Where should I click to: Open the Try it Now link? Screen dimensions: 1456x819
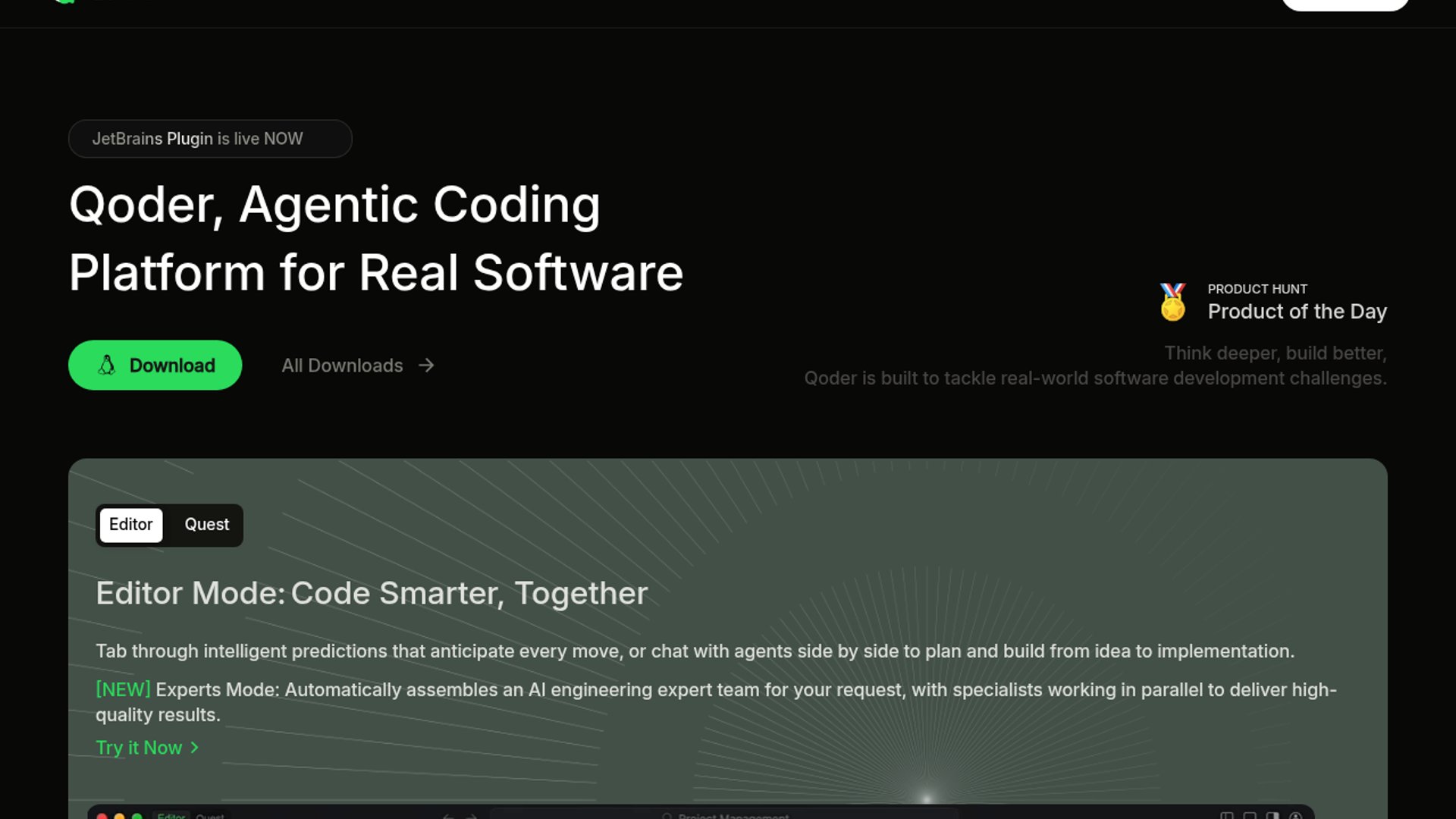(139, 748)
